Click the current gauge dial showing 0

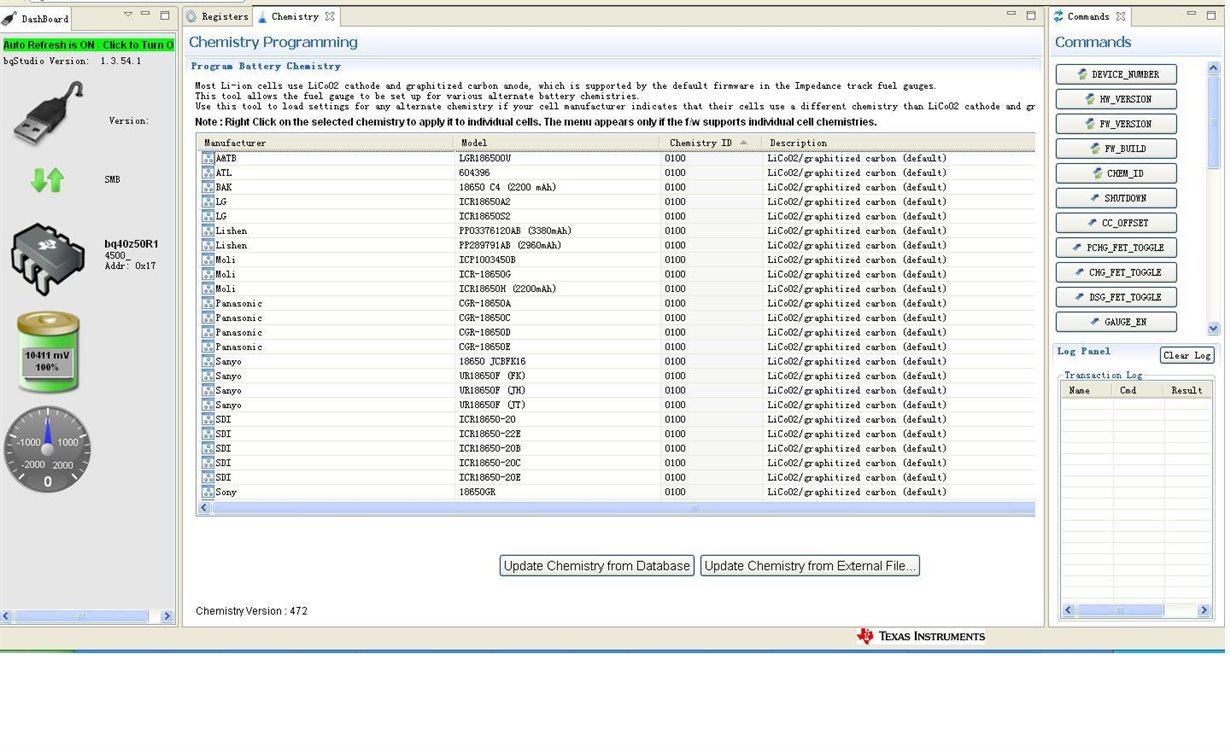point(47,449)
